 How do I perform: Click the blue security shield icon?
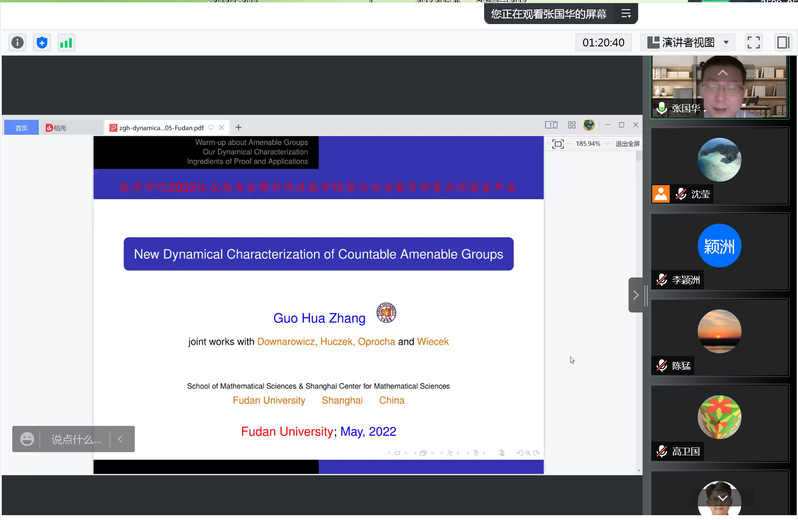pyautogui.click(x=41, y=42)
